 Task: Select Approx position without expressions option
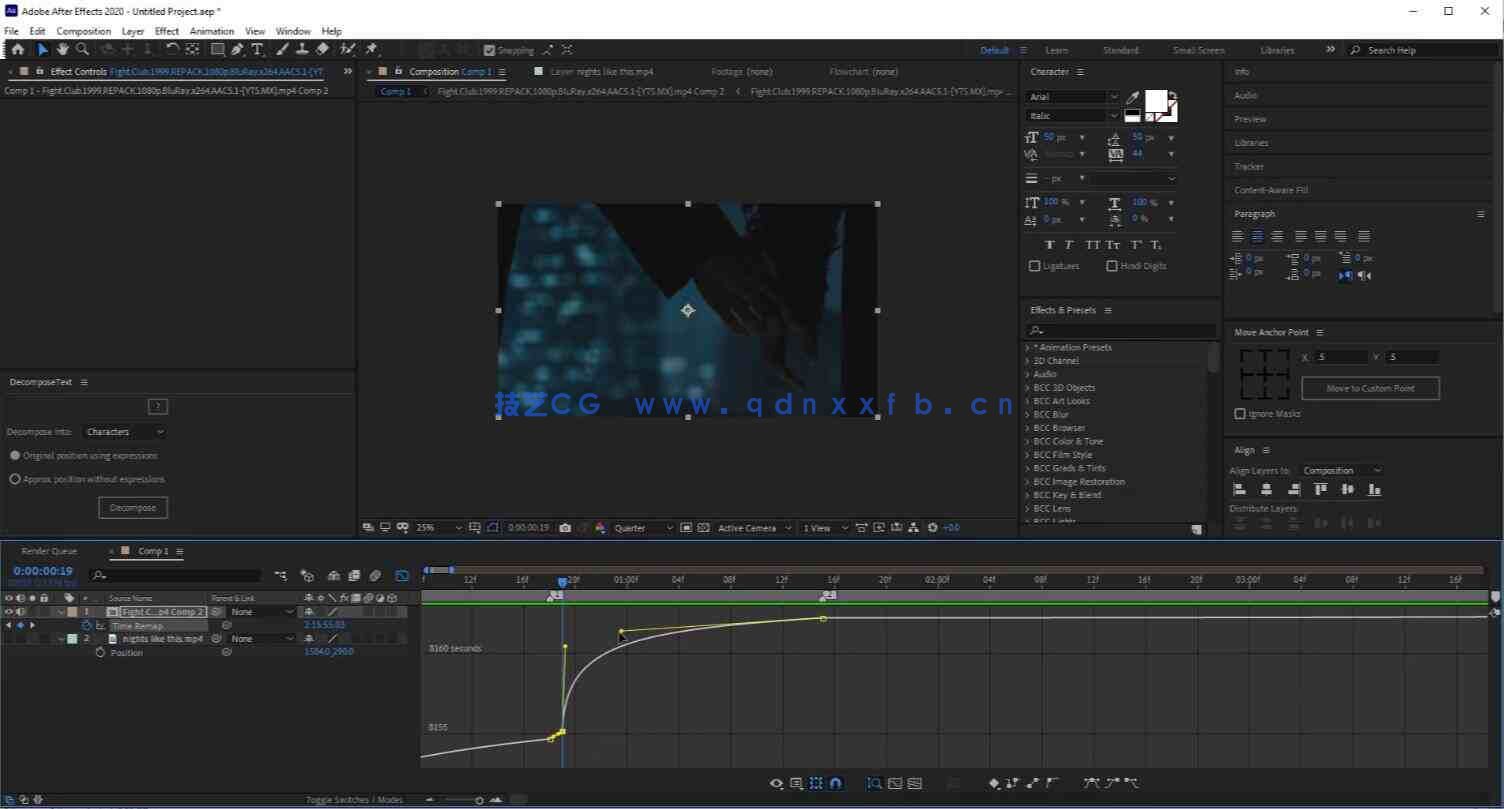point(15,479)
